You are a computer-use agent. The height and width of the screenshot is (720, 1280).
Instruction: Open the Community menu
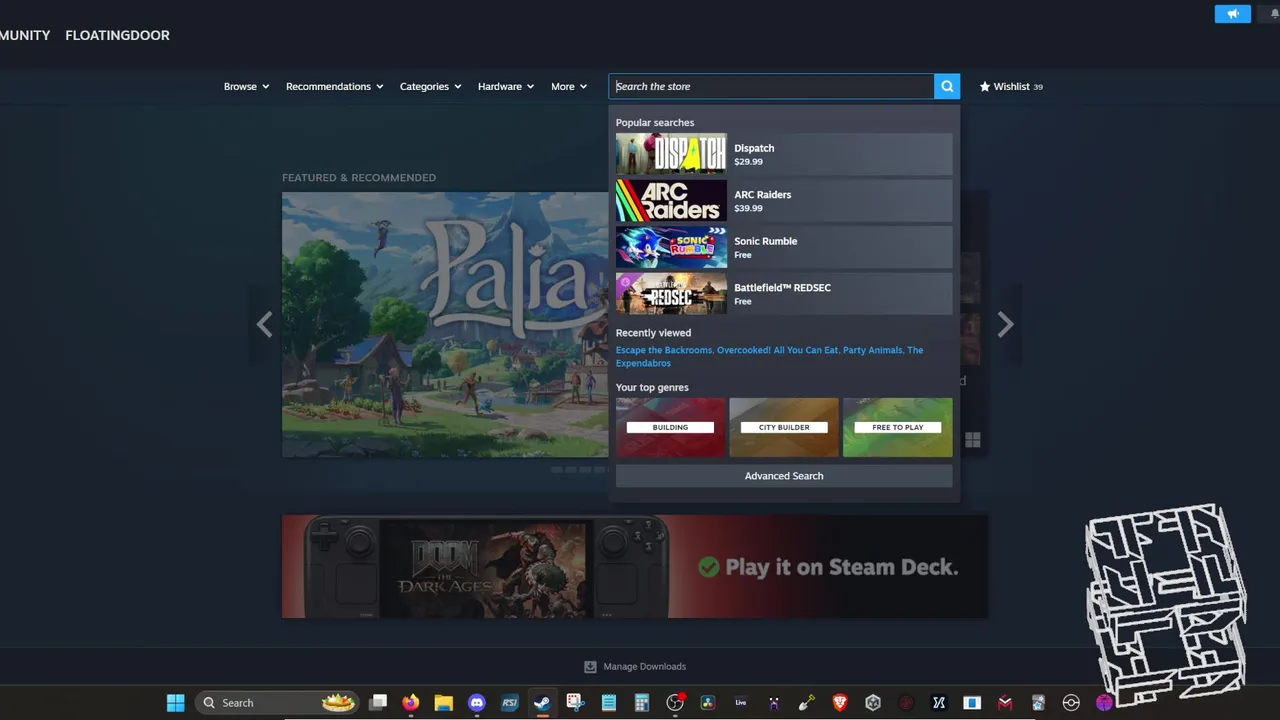(25, 35)
